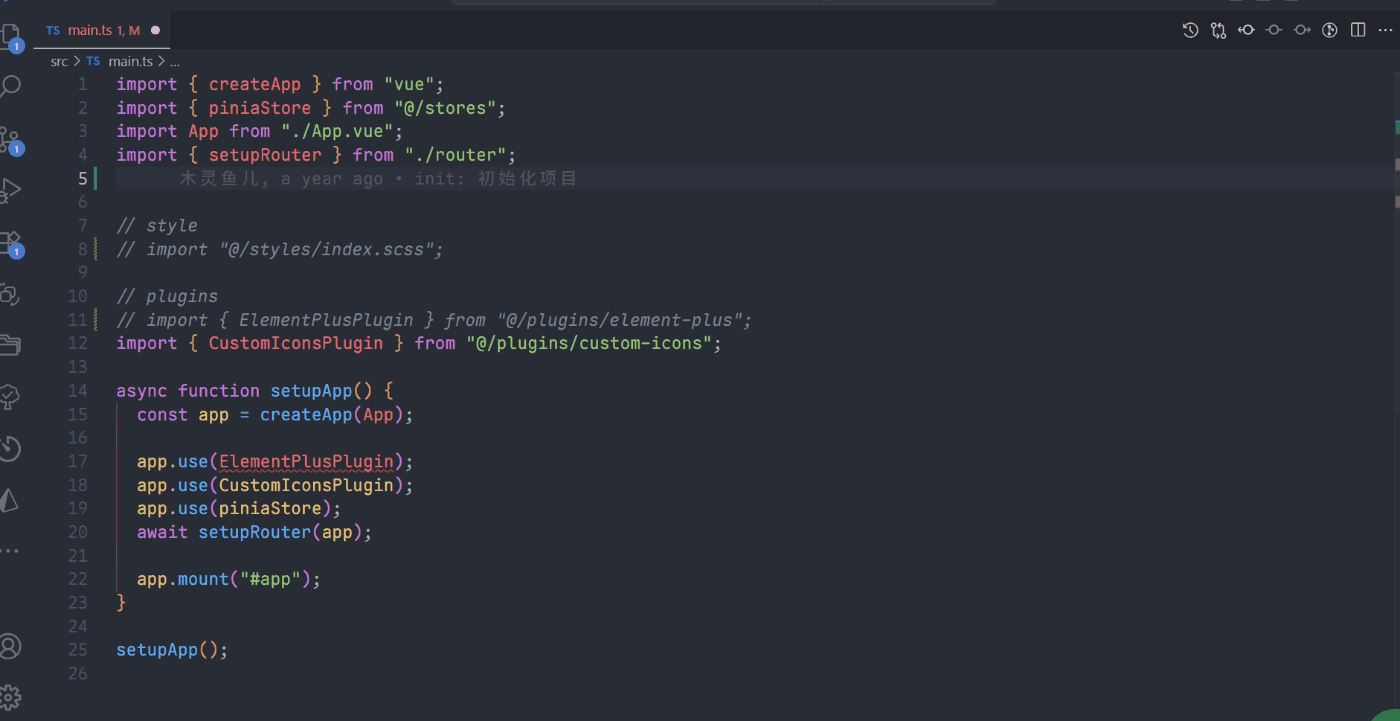Close main.ts tab via unsaved dot
The height and width of the screenshot is (721, 1400).
coord(155,31)
